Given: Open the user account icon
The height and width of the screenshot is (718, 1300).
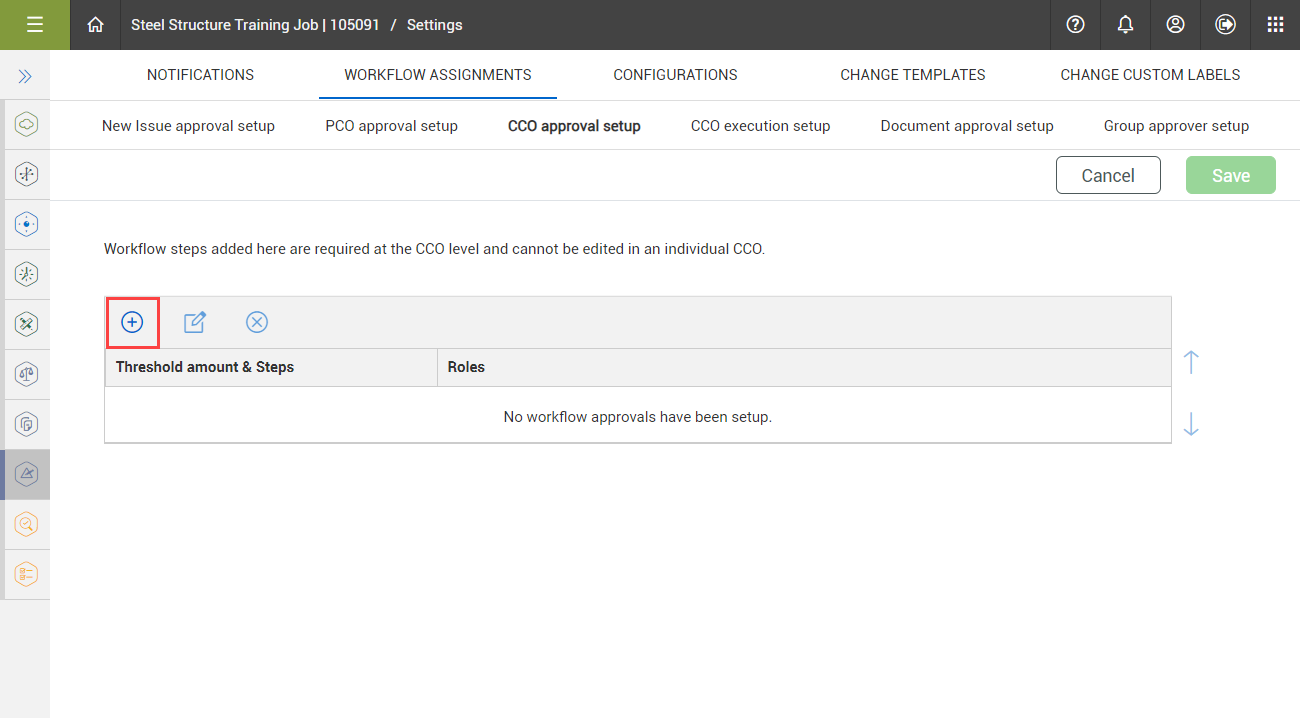Looking at the screenshot, I should click(x=1175, y=24).
